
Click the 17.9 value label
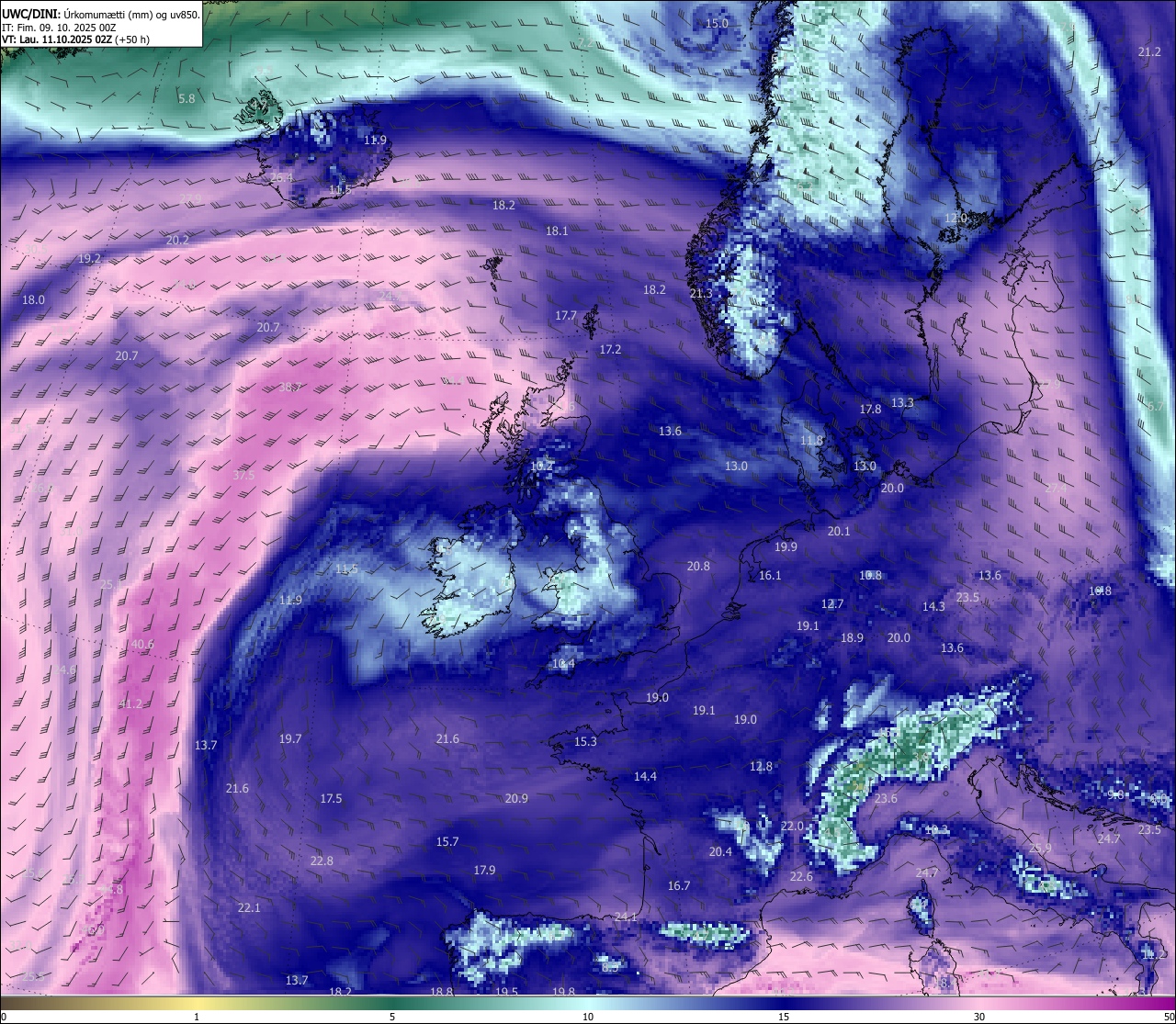pos(484,871)
